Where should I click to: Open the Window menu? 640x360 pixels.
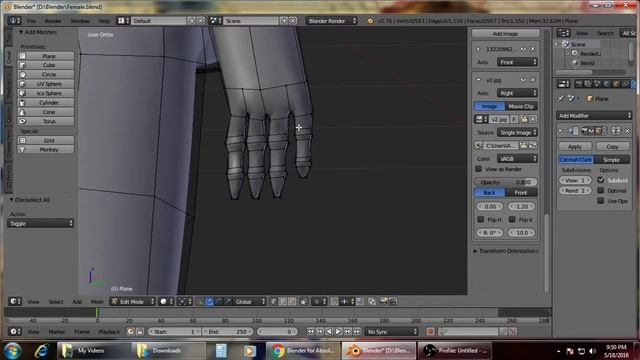click(80, 21)
